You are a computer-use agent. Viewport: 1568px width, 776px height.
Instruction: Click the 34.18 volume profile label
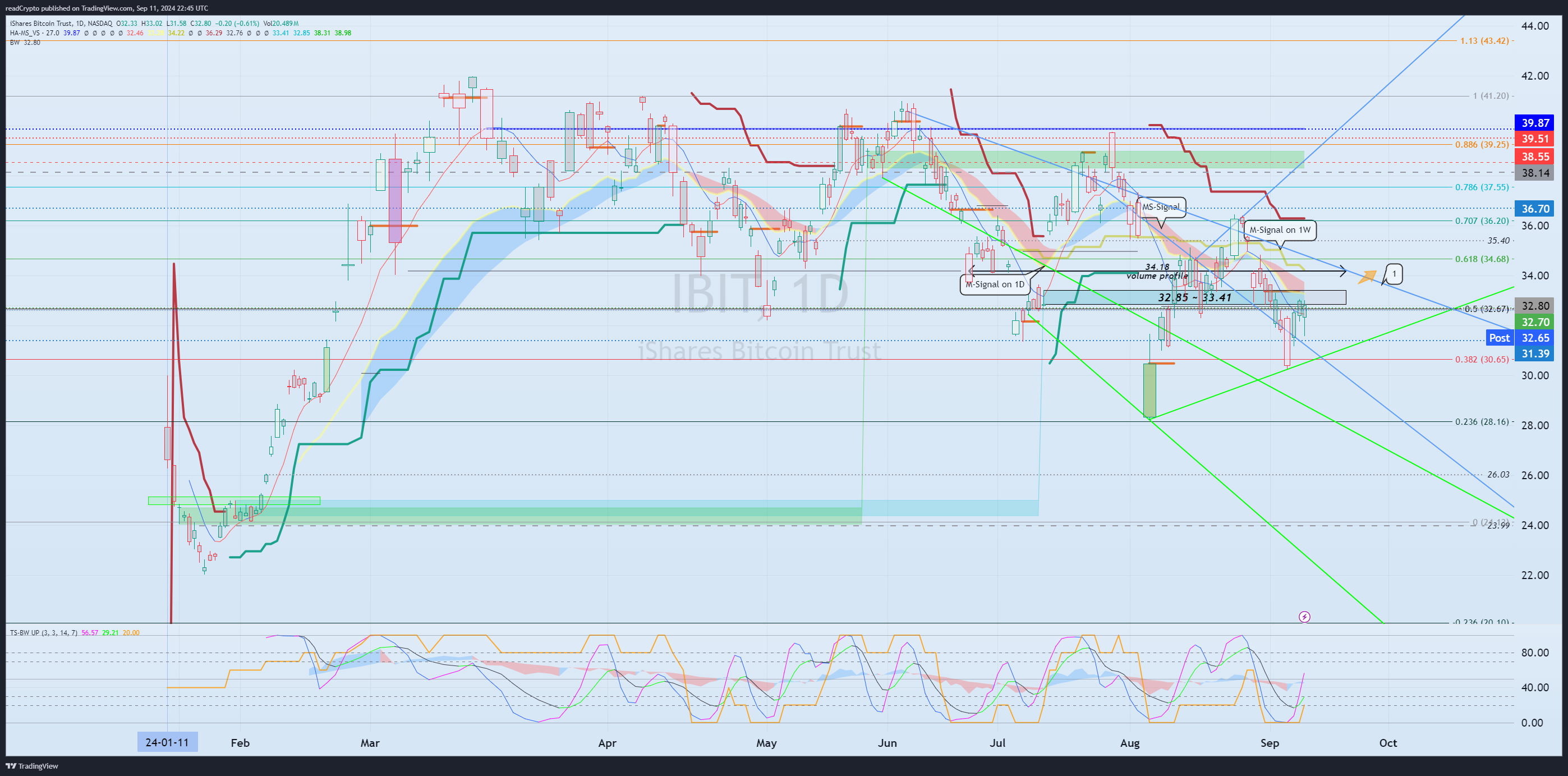1157,272
